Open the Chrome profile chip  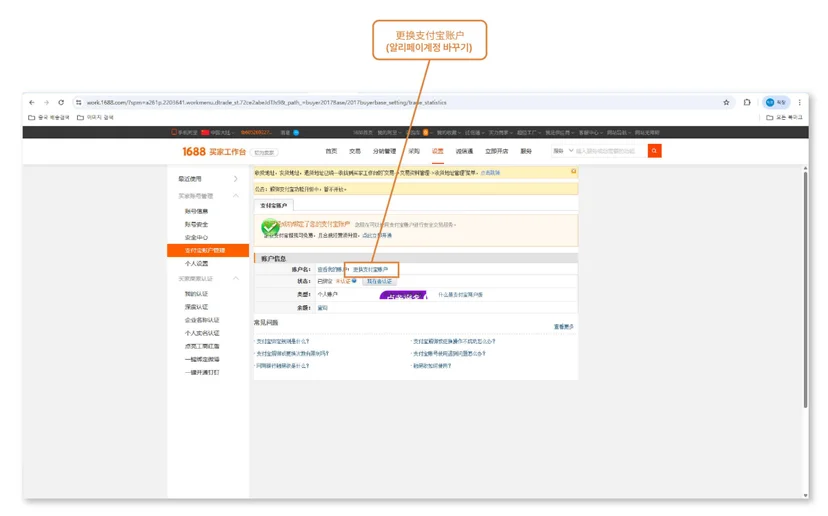point(776,102)
